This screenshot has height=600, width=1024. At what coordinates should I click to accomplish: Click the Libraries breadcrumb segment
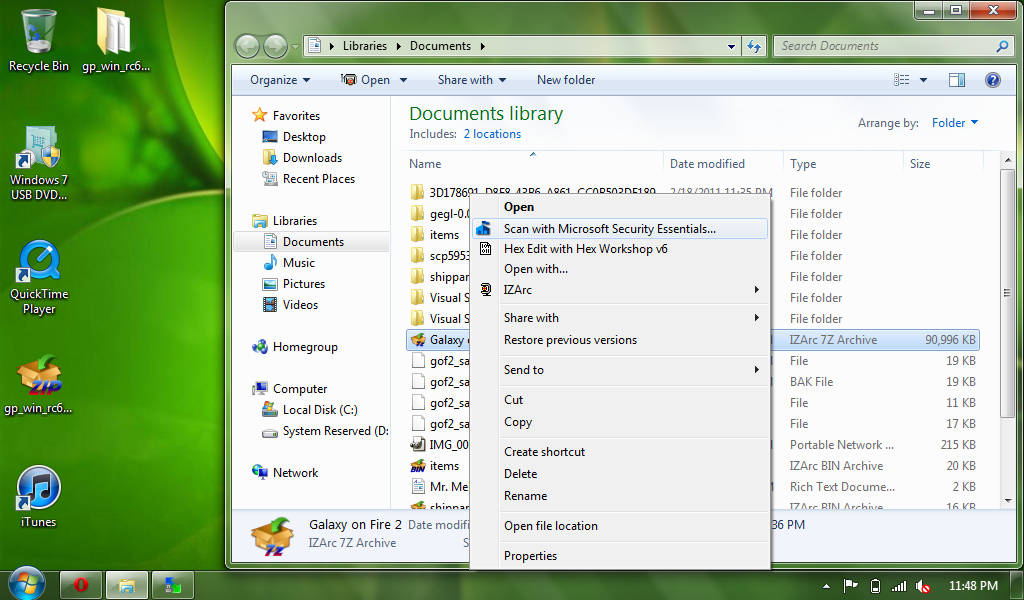tap(364, 46)
